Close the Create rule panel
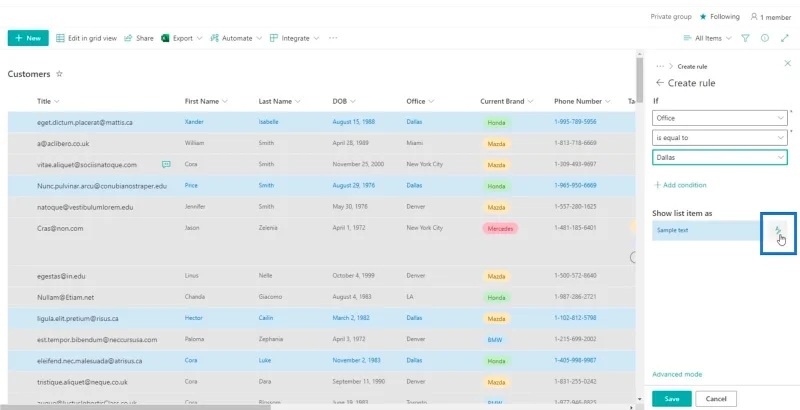The image size is (800, 410). pyautogui.click(x=788, y=63)
